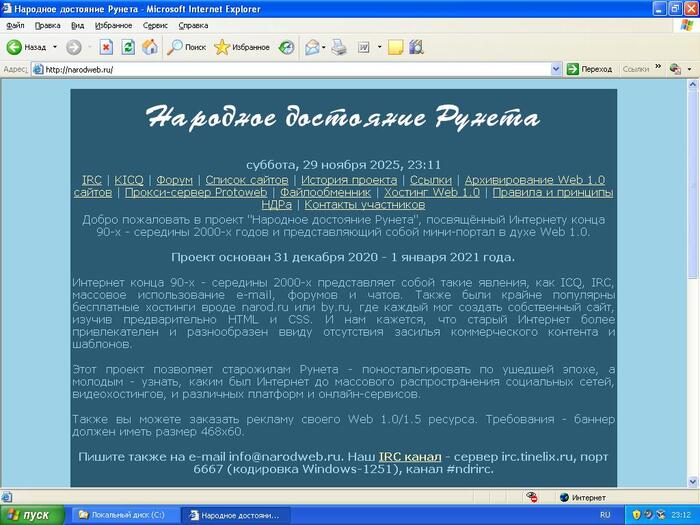Open Favorites (Избранное) star button
Screen dimensions: 700x525
(242, 47)
